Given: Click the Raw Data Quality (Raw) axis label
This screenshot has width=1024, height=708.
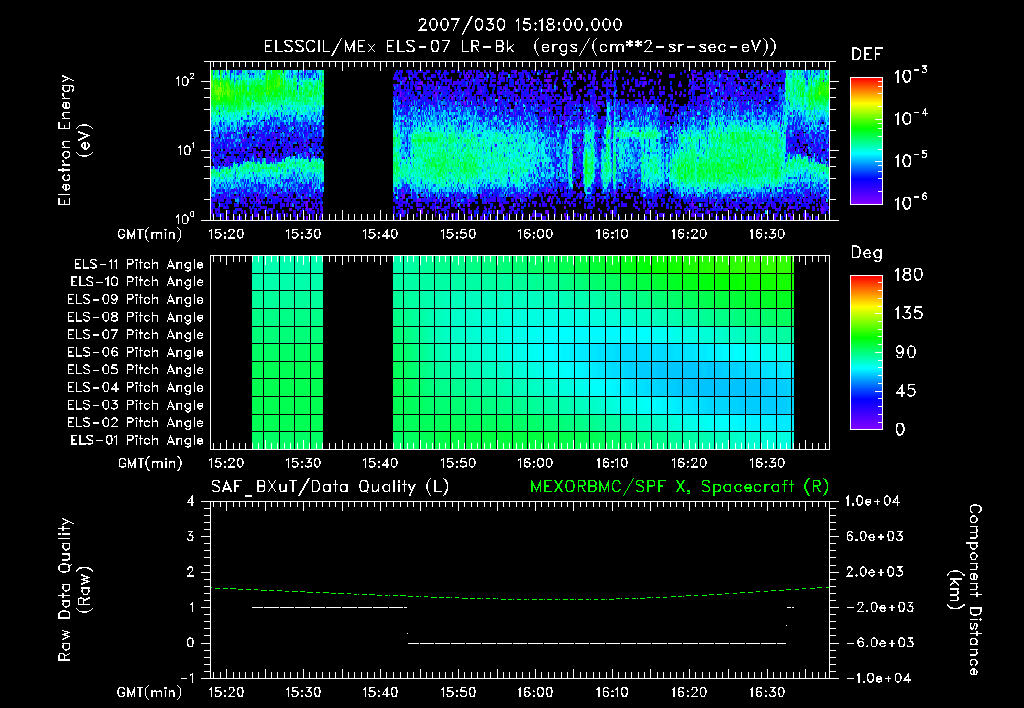Looking at the screenshot, I should (74, 590).
